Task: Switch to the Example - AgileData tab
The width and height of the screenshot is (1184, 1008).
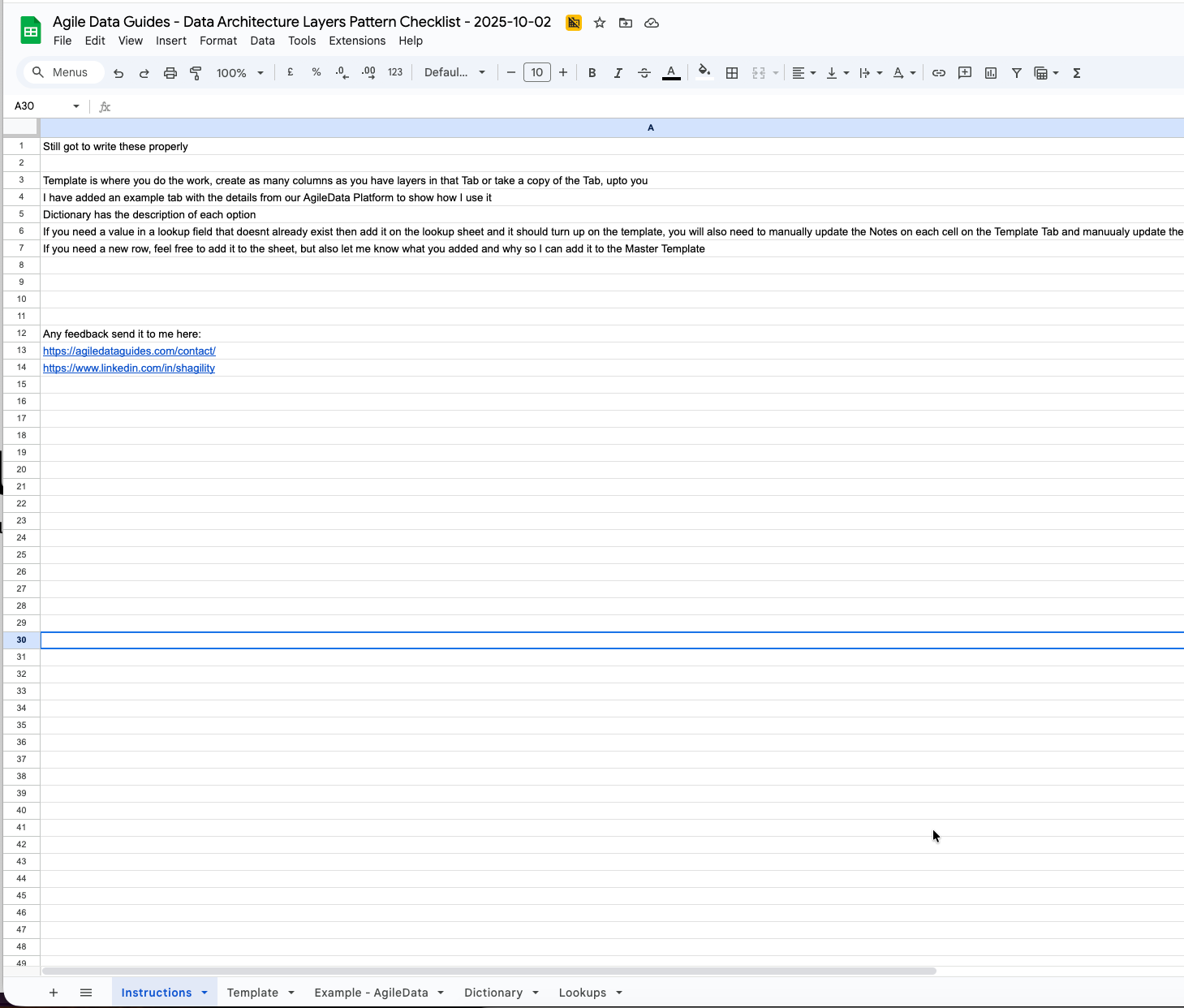Action: [x=371, y=993]
